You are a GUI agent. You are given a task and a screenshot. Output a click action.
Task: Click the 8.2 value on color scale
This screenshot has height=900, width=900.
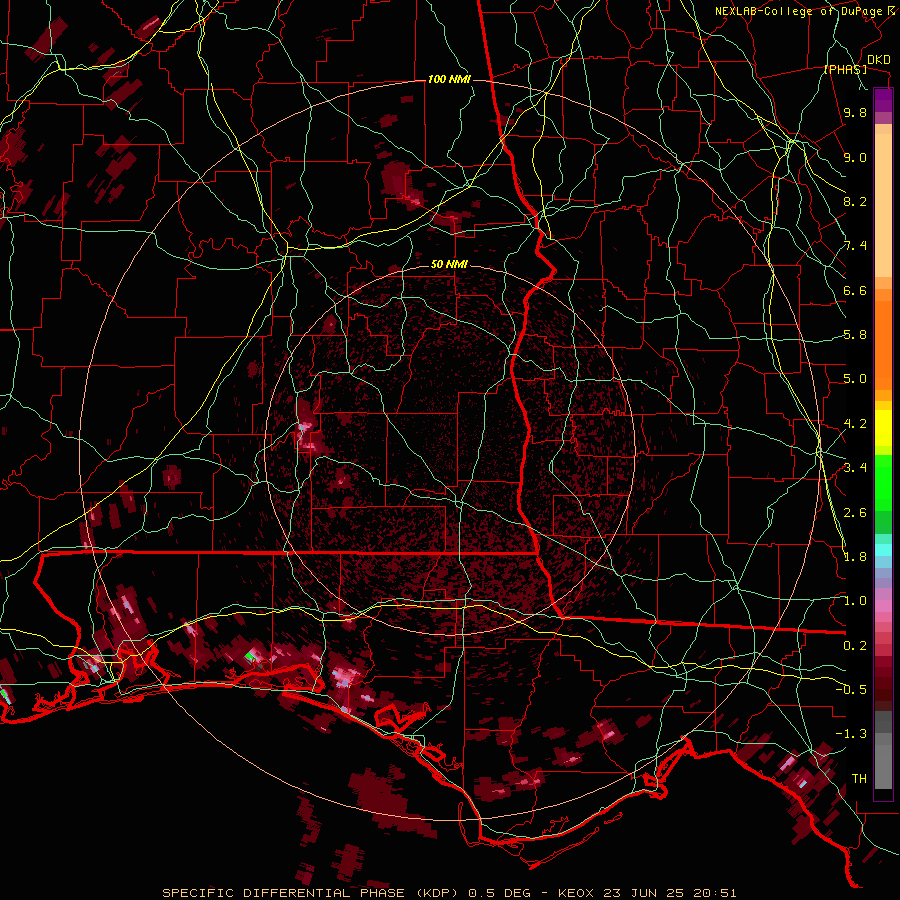coord(855,201)
